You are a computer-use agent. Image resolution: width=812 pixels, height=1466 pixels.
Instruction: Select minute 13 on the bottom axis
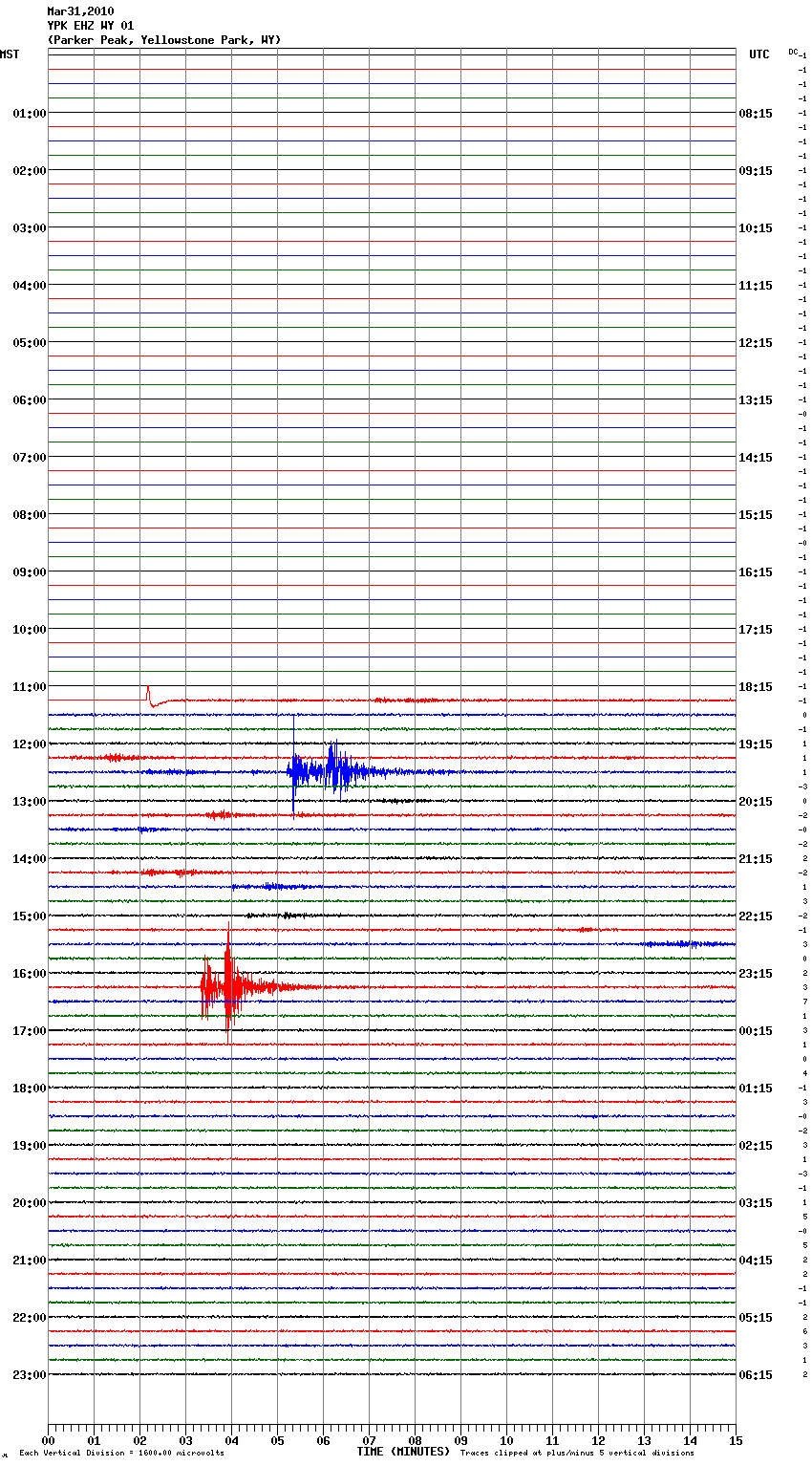644,1440
